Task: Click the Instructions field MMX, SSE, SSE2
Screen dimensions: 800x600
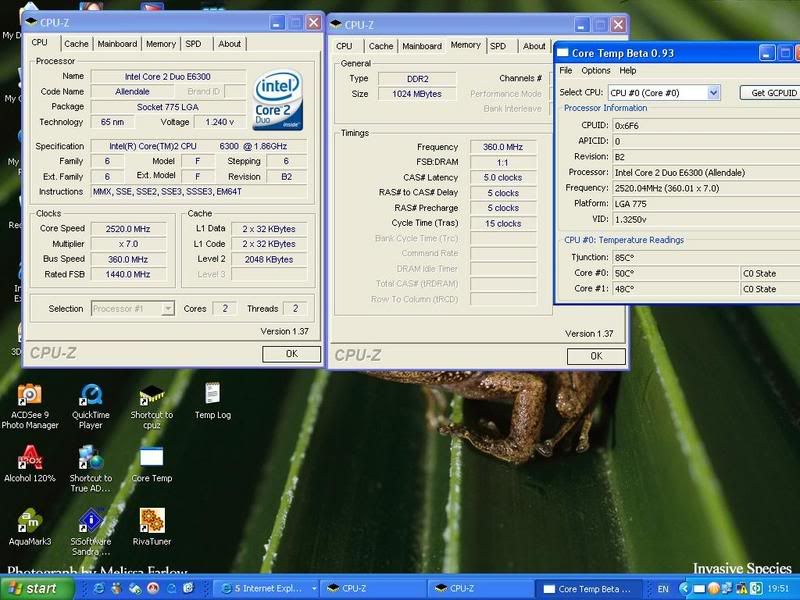Action: click(199, 191)
